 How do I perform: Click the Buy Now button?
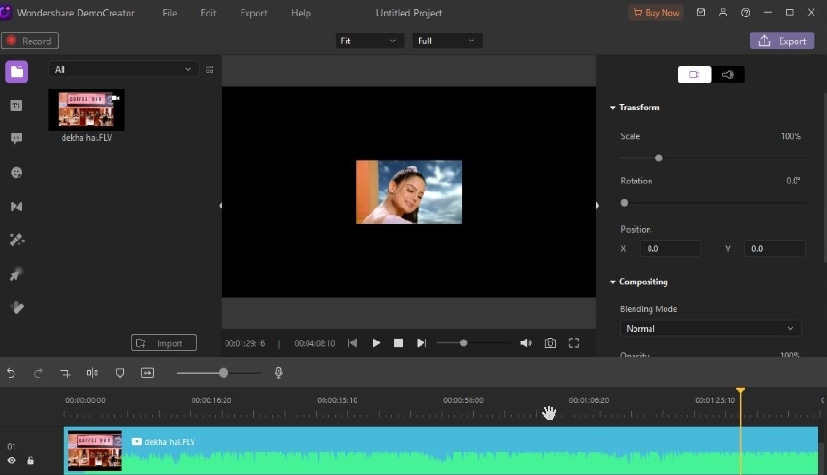656,13
